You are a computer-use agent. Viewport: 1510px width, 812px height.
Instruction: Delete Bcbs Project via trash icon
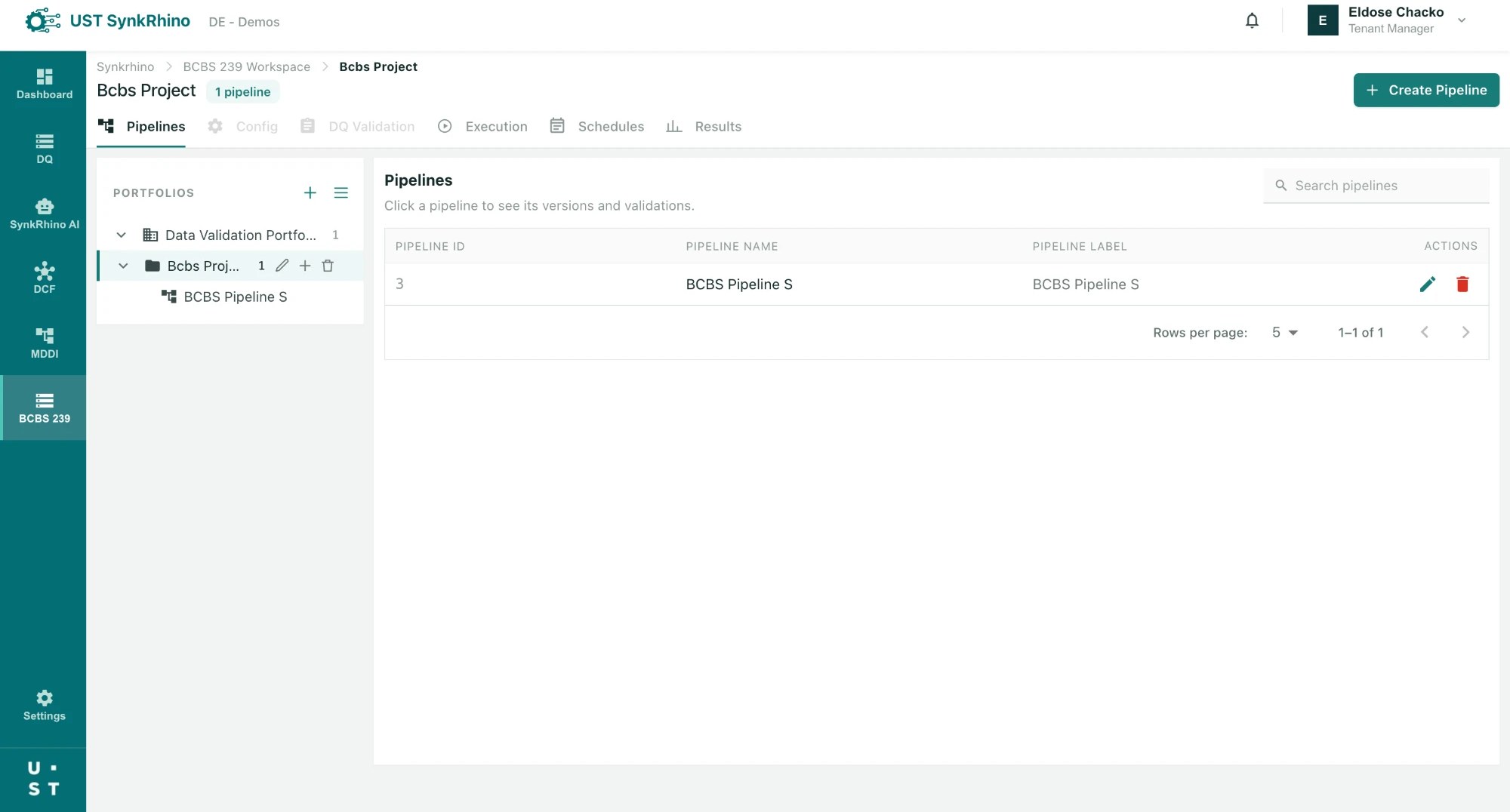pyautogui.click(x=328, y=266)
